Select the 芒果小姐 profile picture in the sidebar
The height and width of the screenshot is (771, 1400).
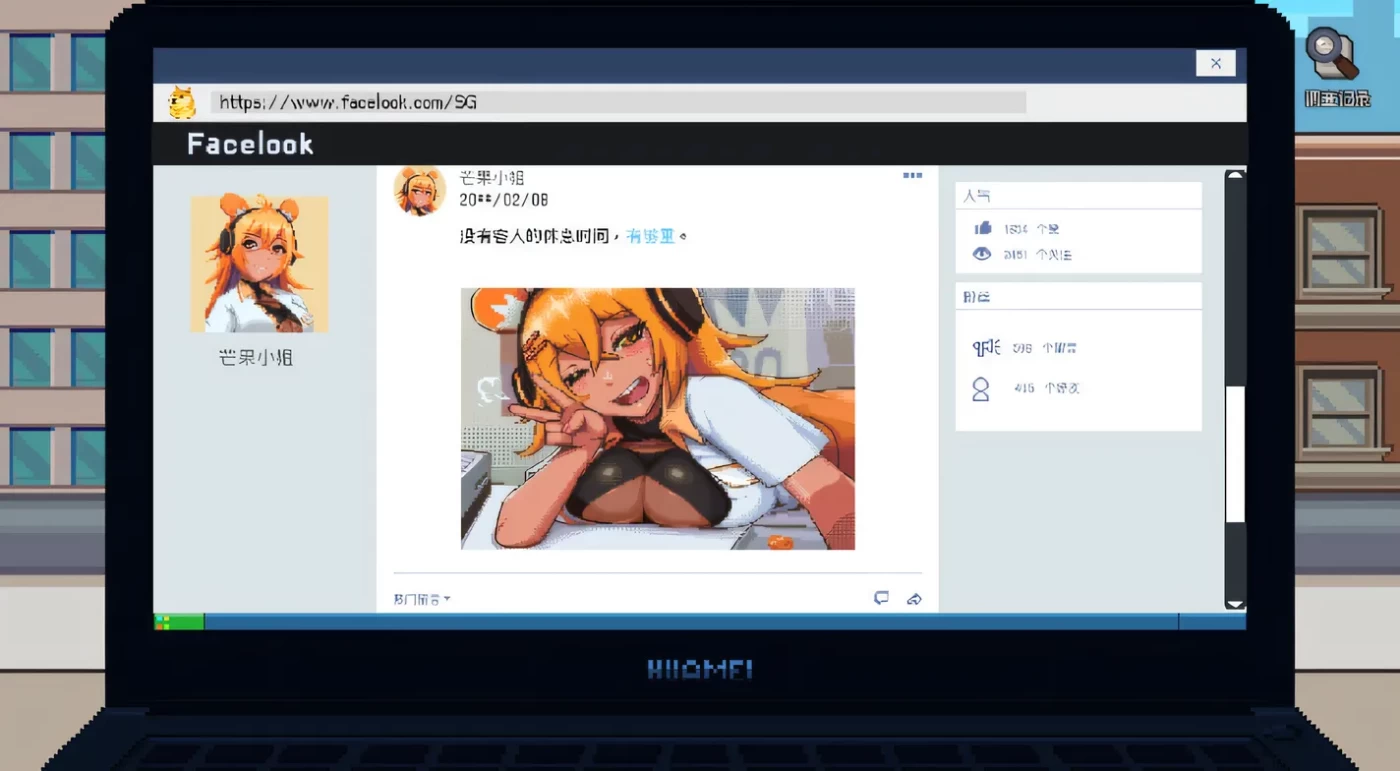[x=259, y=263]
